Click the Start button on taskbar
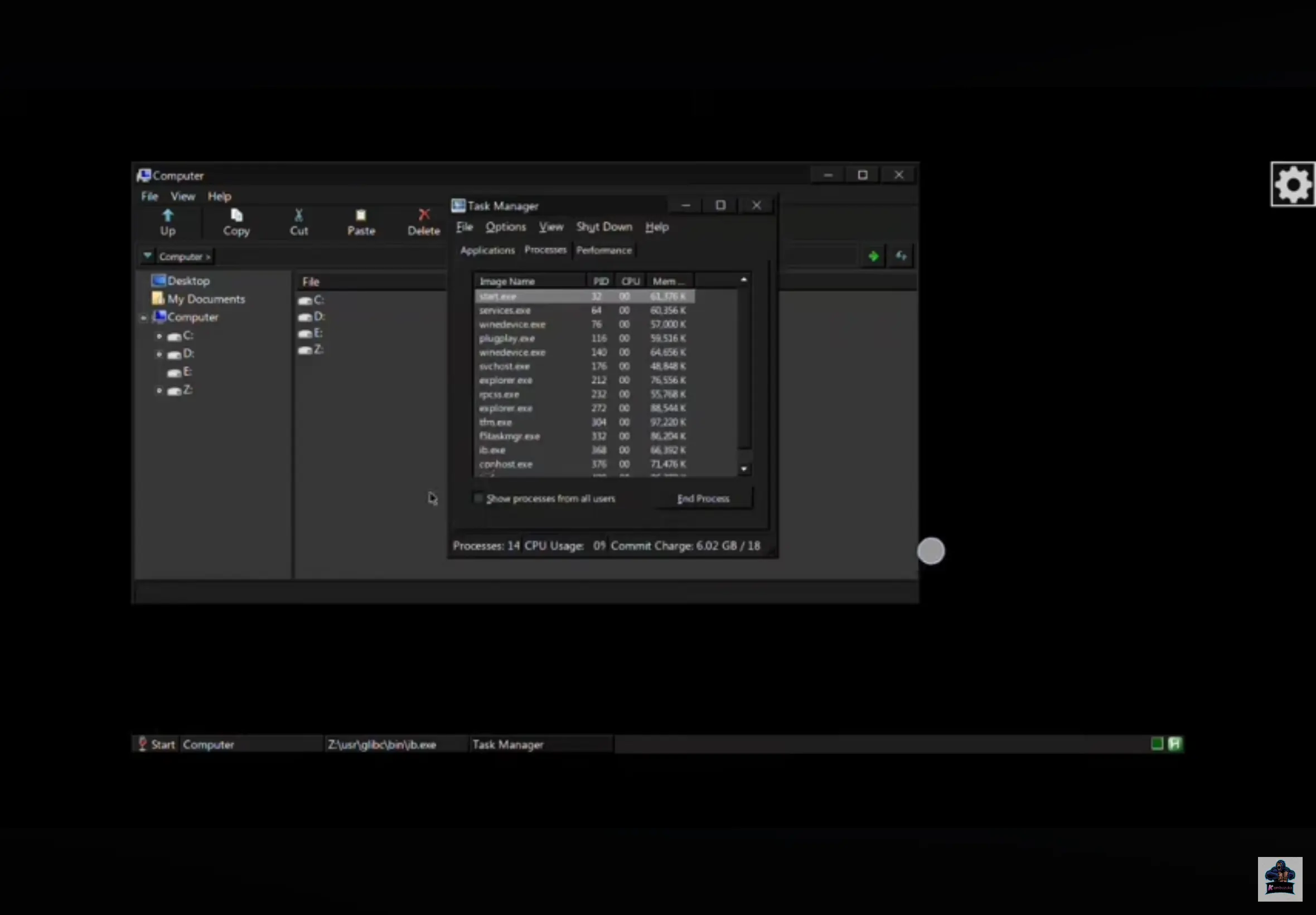Image resolution: width=1316 pixels, height=915 pixels. [x=156, y=745]
